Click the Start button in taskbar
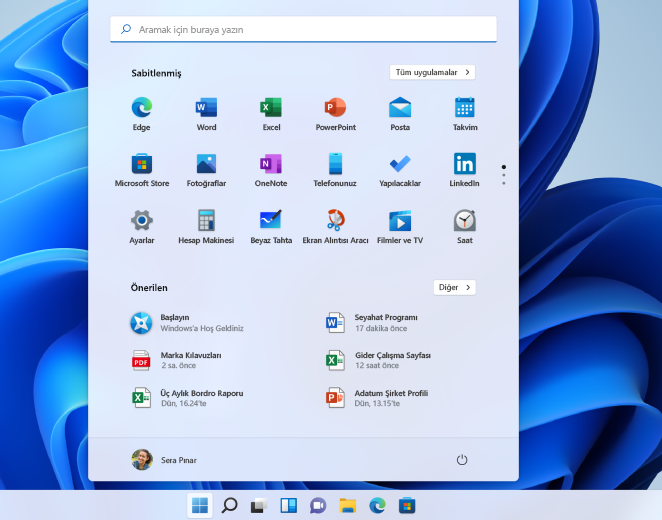 [x=200, y=505]
